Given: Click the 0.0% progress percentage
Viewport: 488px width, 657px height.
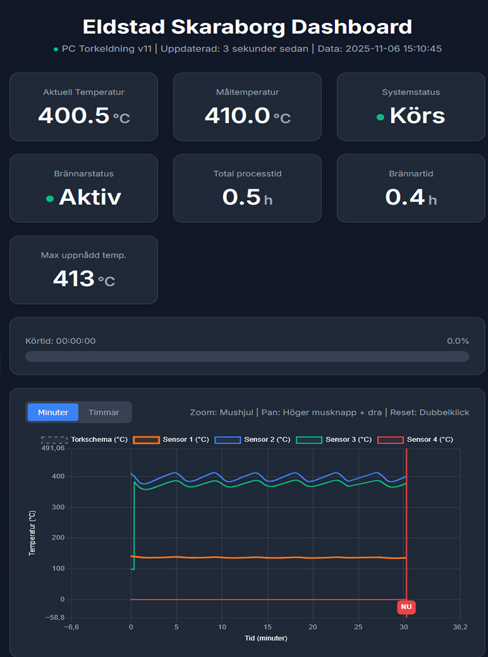Looking at the screenshot, I should tap(458, 341).
